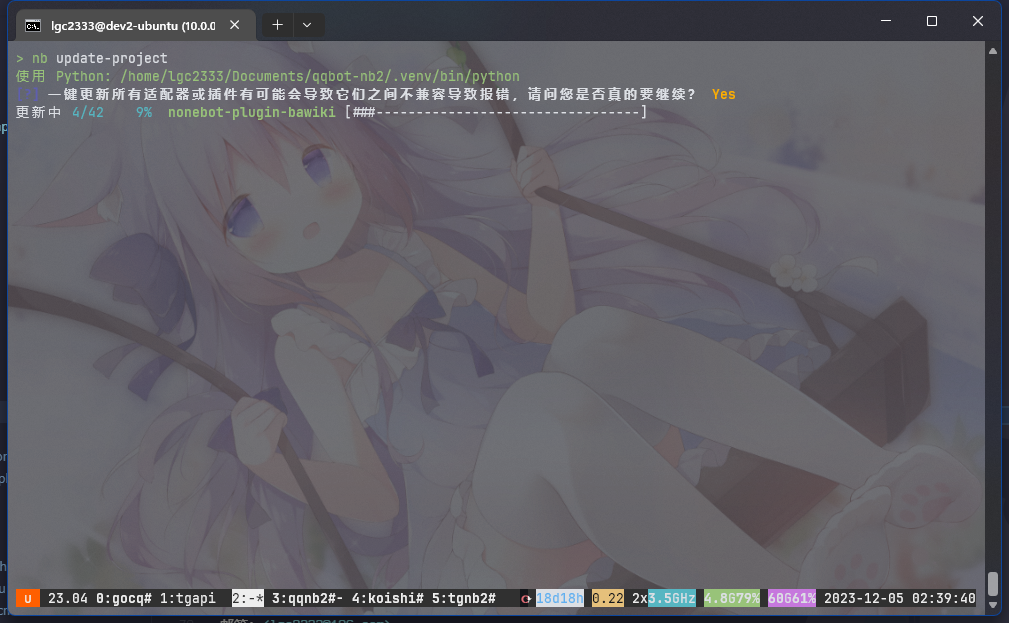Click the Python interpreter path line
The image size is (1009, 623).
click(x=268, y=77)
